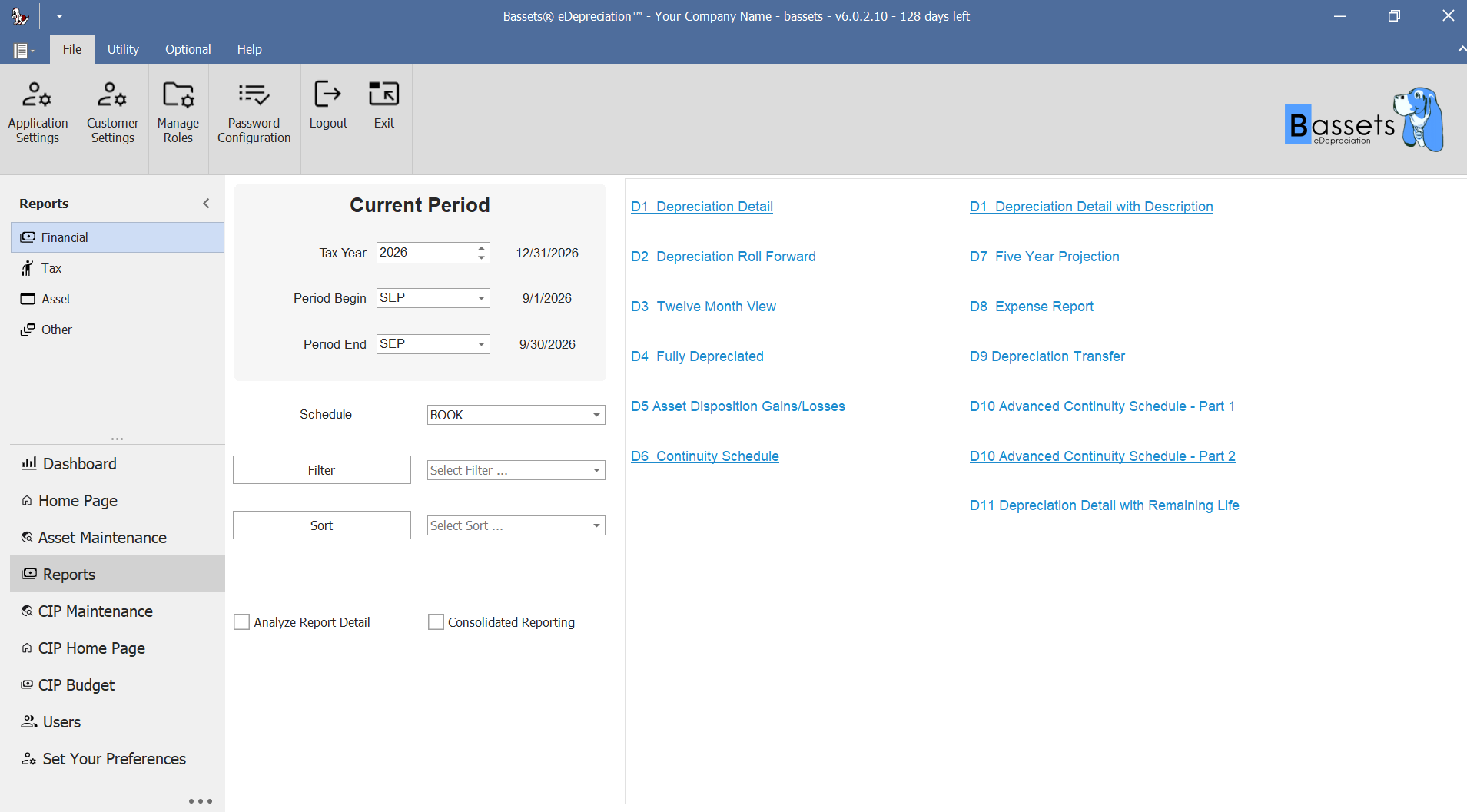Open CIP Maintenance from the sidebar
This screenshot has height=812, width=1467.
pyautogui.click(x=118, y=611)
